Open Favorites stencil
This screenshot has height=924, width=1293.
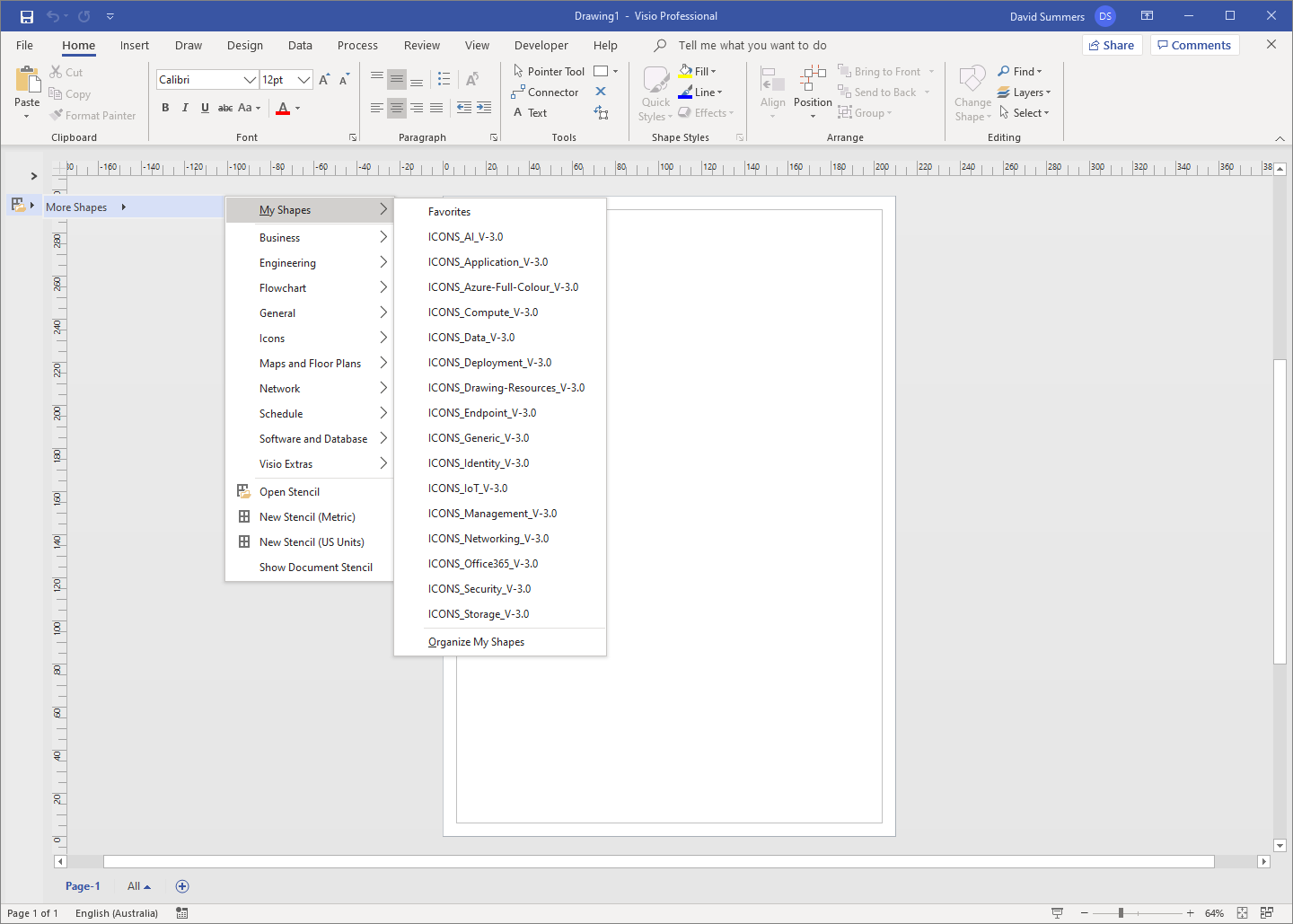500,212
